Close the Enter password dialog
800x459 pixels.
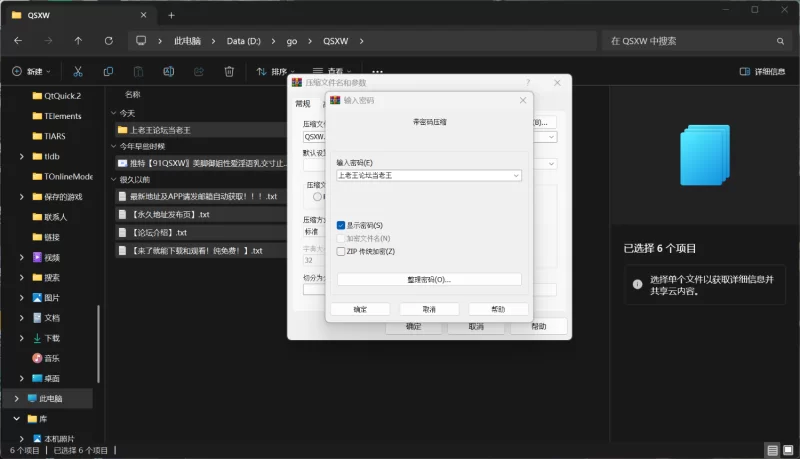523,100
